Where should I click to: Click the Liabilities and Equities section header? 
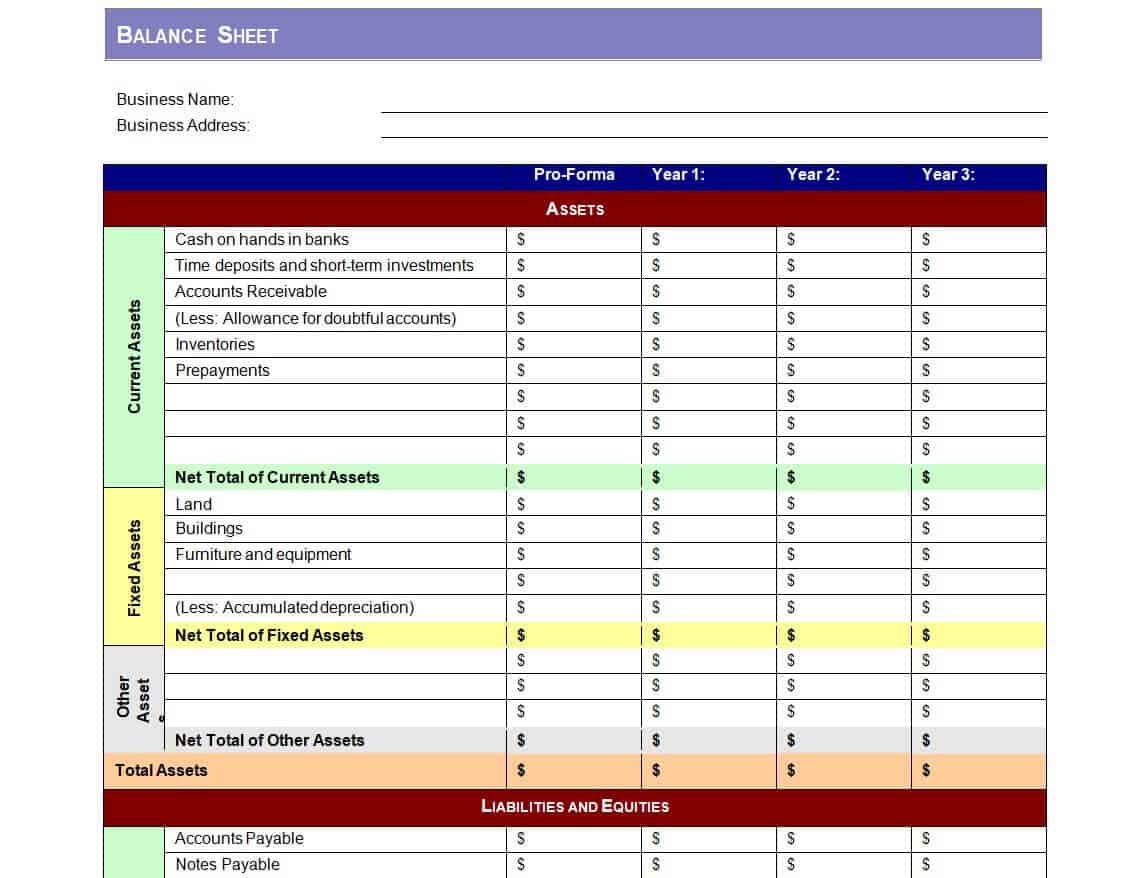click(x=575, y=807)
